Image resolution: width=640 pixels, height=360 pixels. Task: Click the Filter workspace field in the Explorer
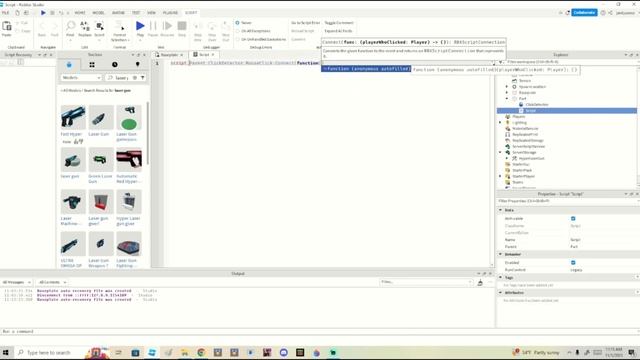[567, 62]
